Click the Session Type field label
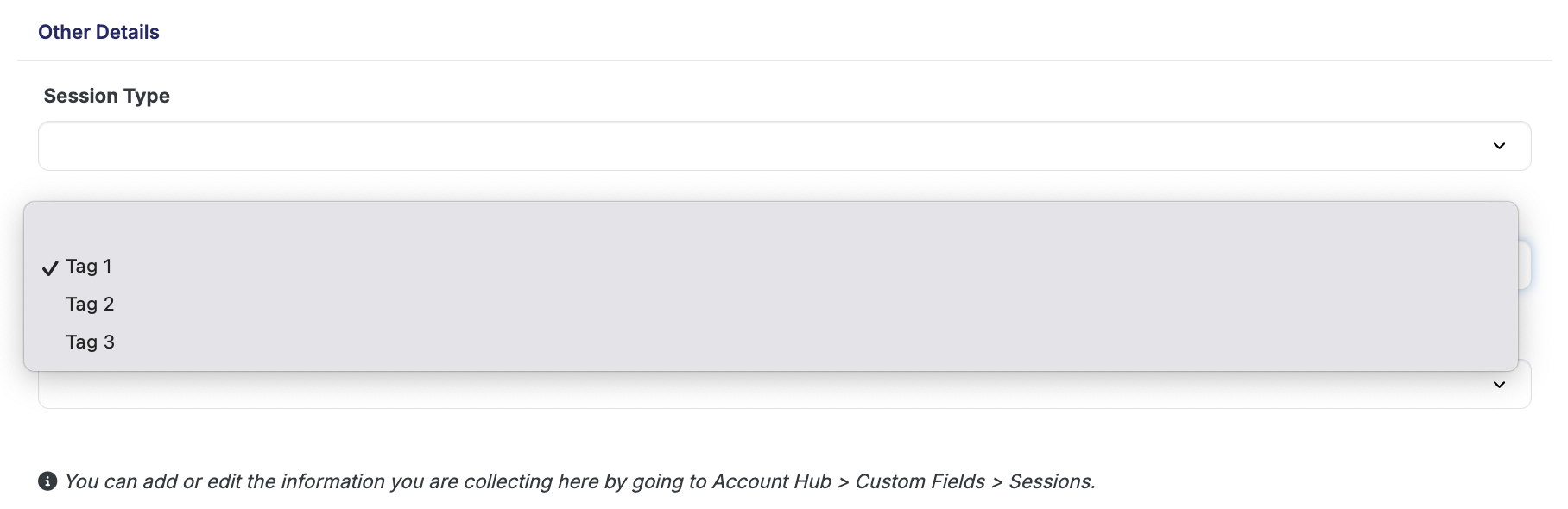1568x509 pixels. pyautogui.click(x=106, y=96)
